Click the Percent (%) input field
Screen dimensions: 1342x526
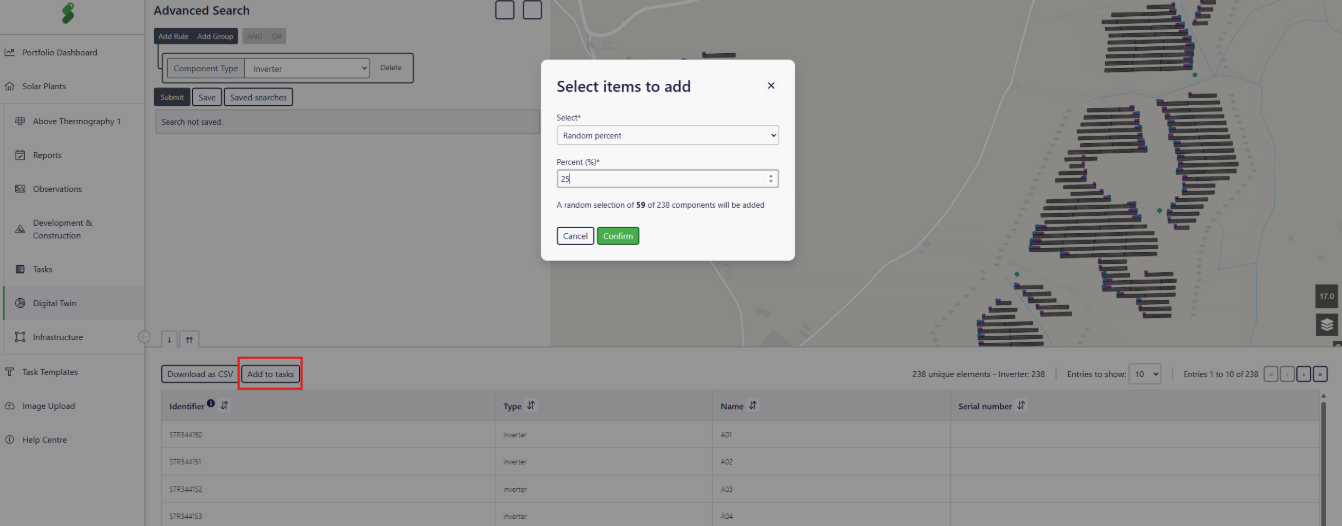pyautogui.click(x=660, y=179)
